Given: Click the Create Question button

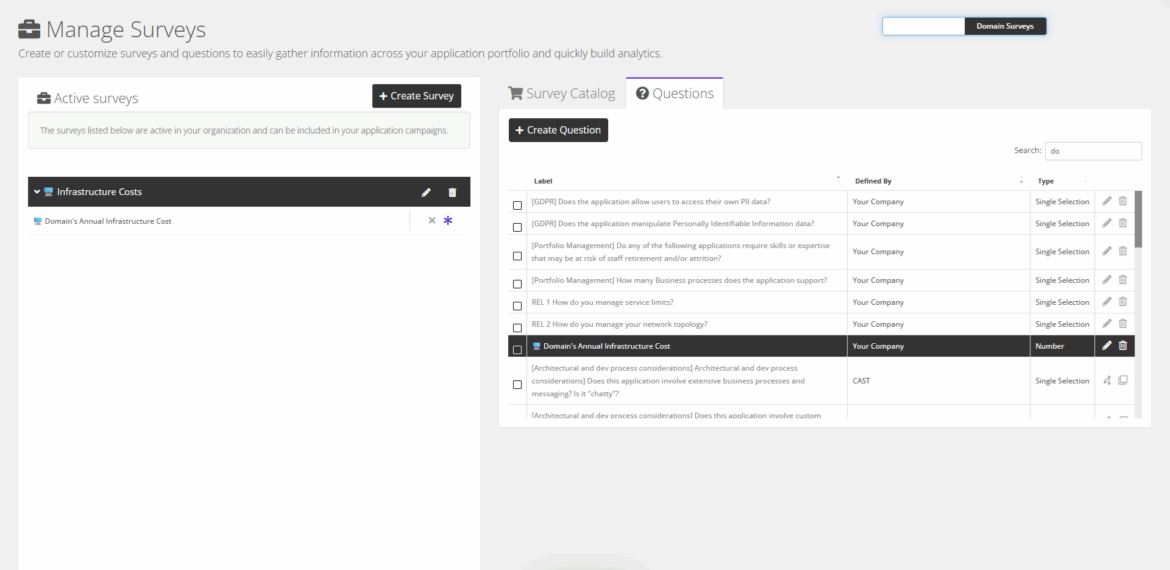Looking at the screenshot, I should [x=558, y=130].
